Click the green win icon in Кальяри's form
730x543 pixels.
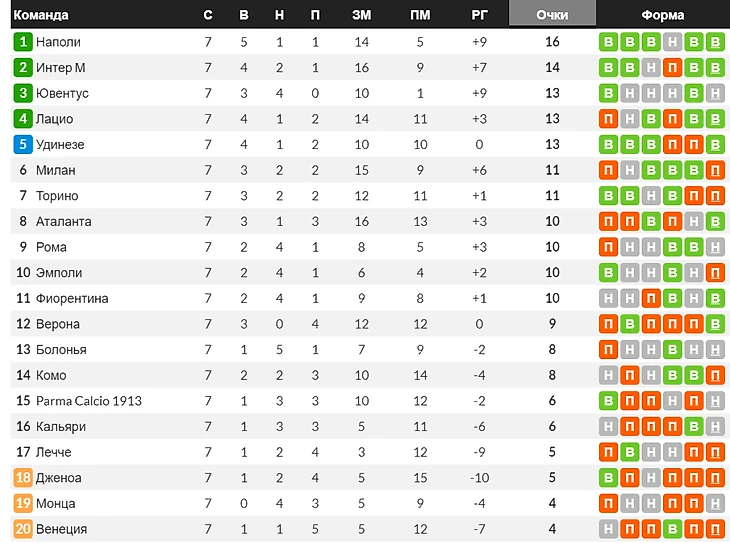694,426
